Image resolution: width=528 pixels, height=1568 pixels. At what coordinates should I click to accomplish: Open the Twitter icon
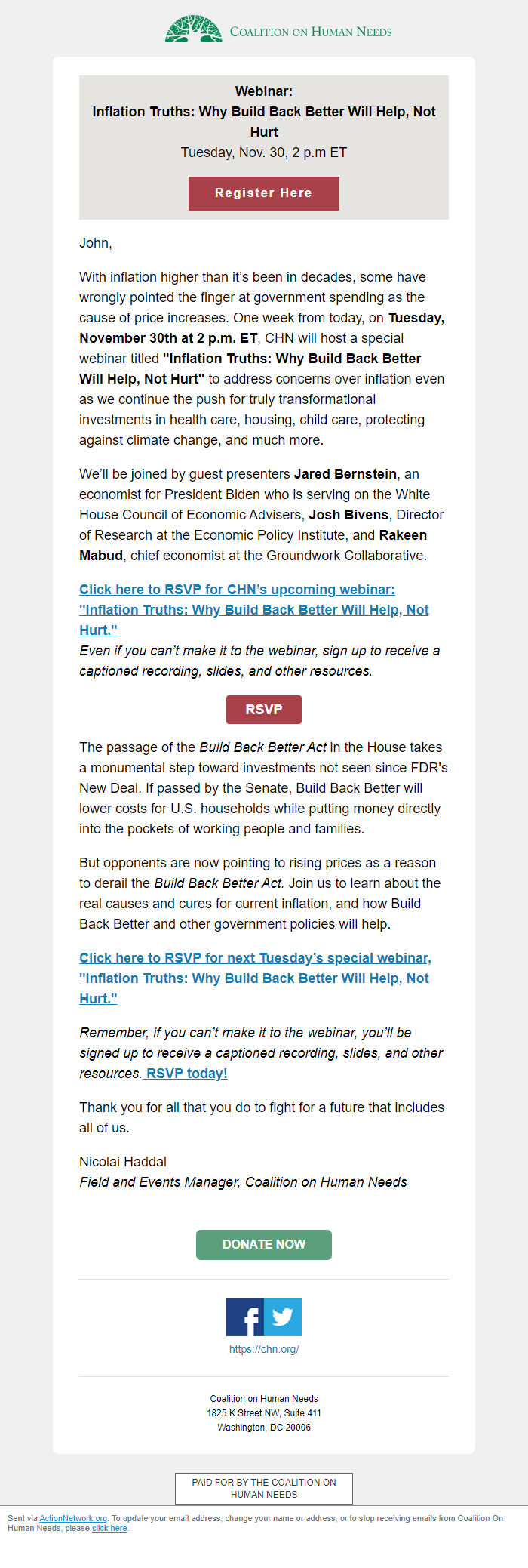pyautogui.click(x=283, y=1317)
